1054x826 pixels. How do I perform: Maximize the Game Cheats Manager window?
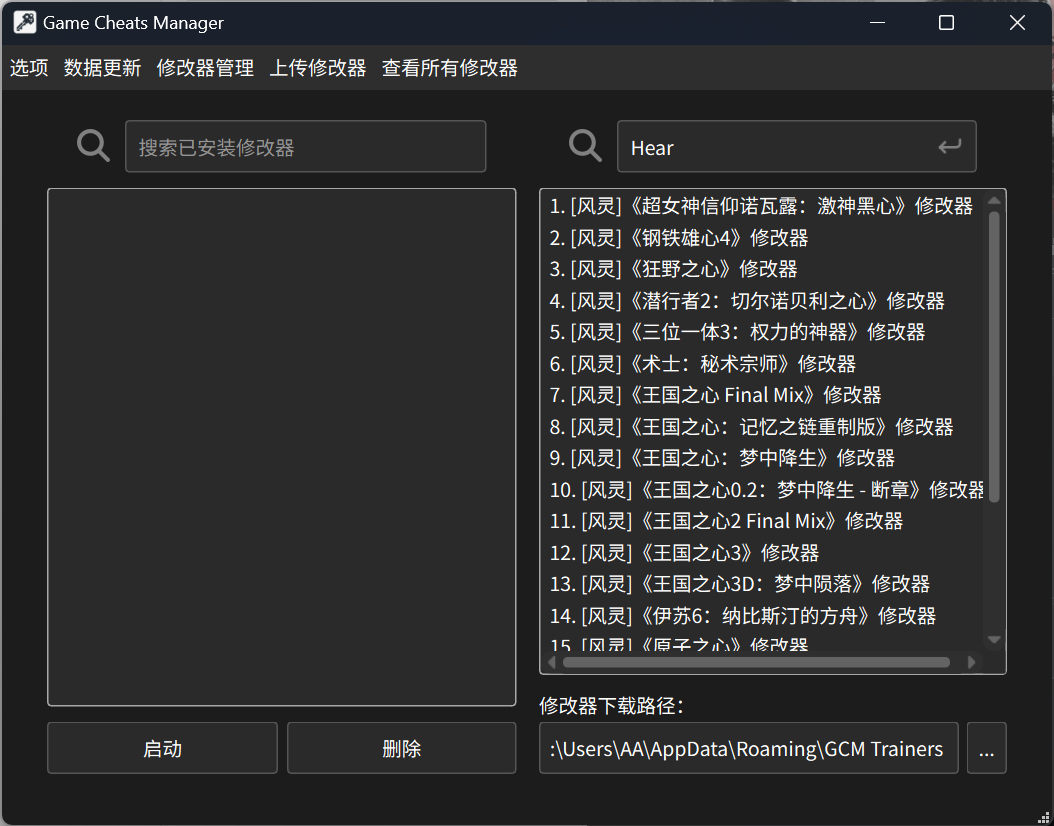pyautogui.click(x=946, y=22)
